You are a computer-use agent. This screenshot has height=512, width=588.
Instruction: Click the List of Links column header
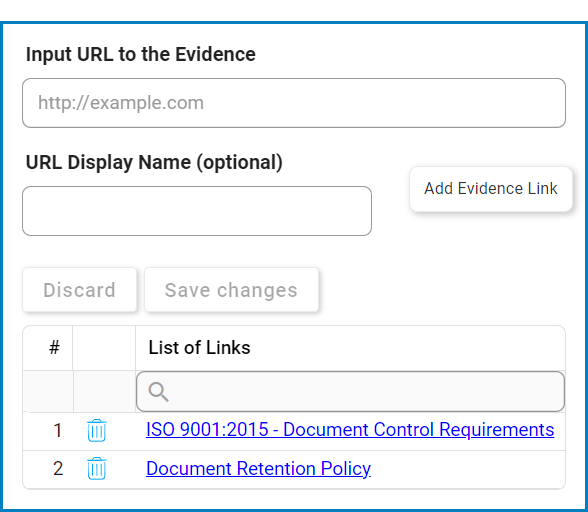(350, 348)
